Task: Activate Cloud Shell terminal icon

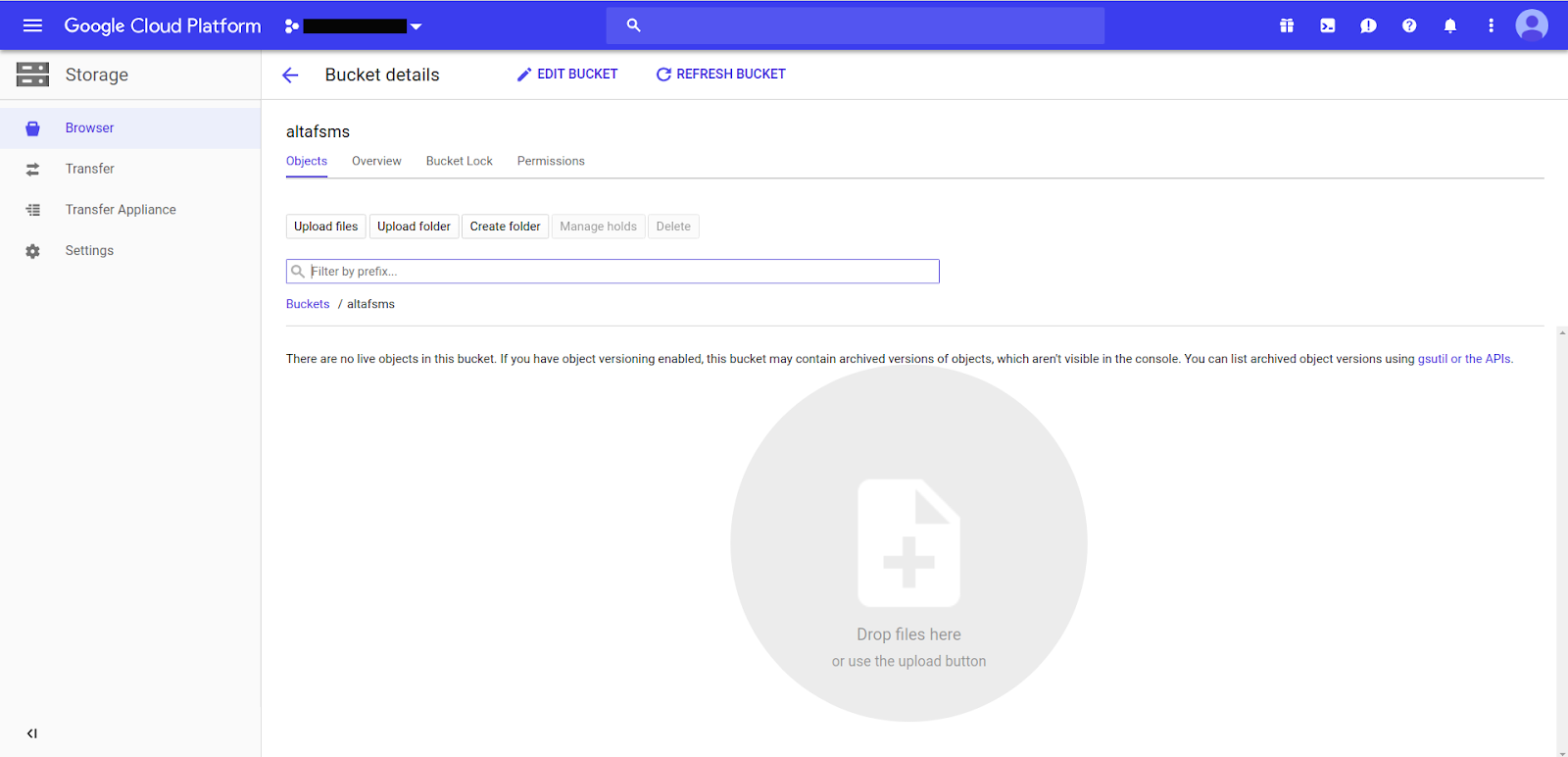Action: 1327,25
